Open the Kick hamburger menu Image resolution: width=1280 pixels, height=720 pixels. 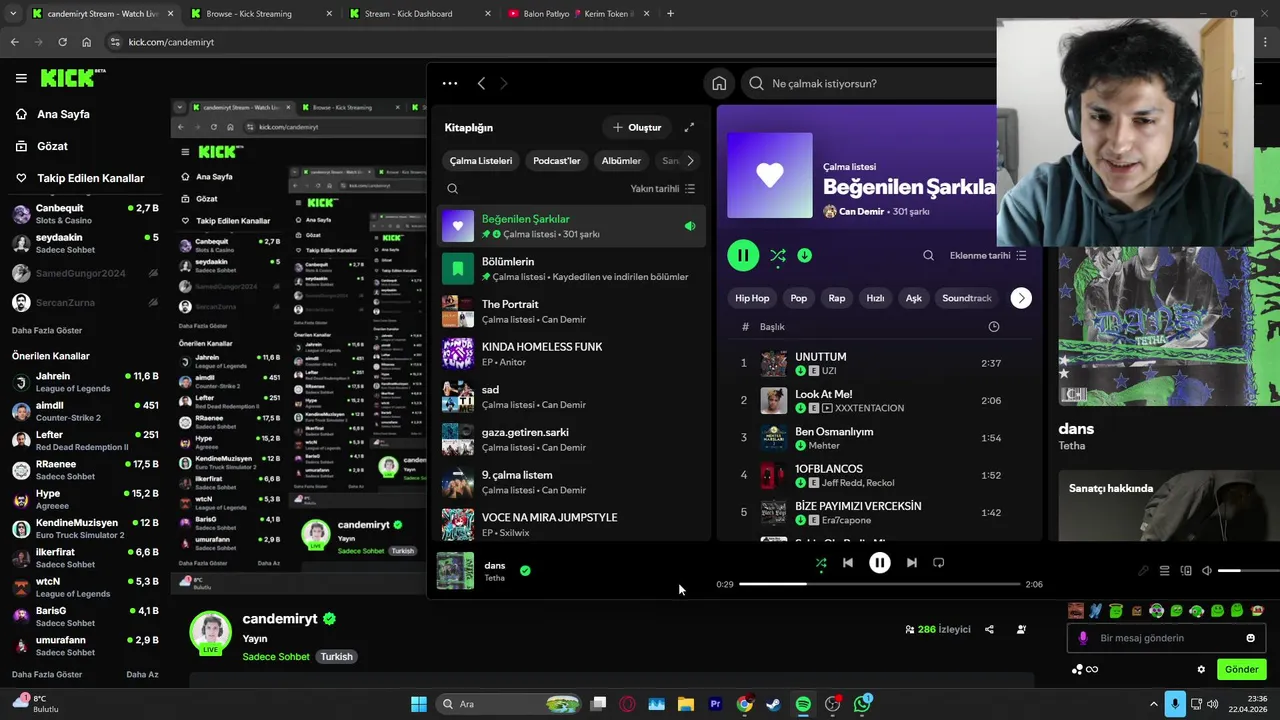pyautogui.click(x=21, y=78)
